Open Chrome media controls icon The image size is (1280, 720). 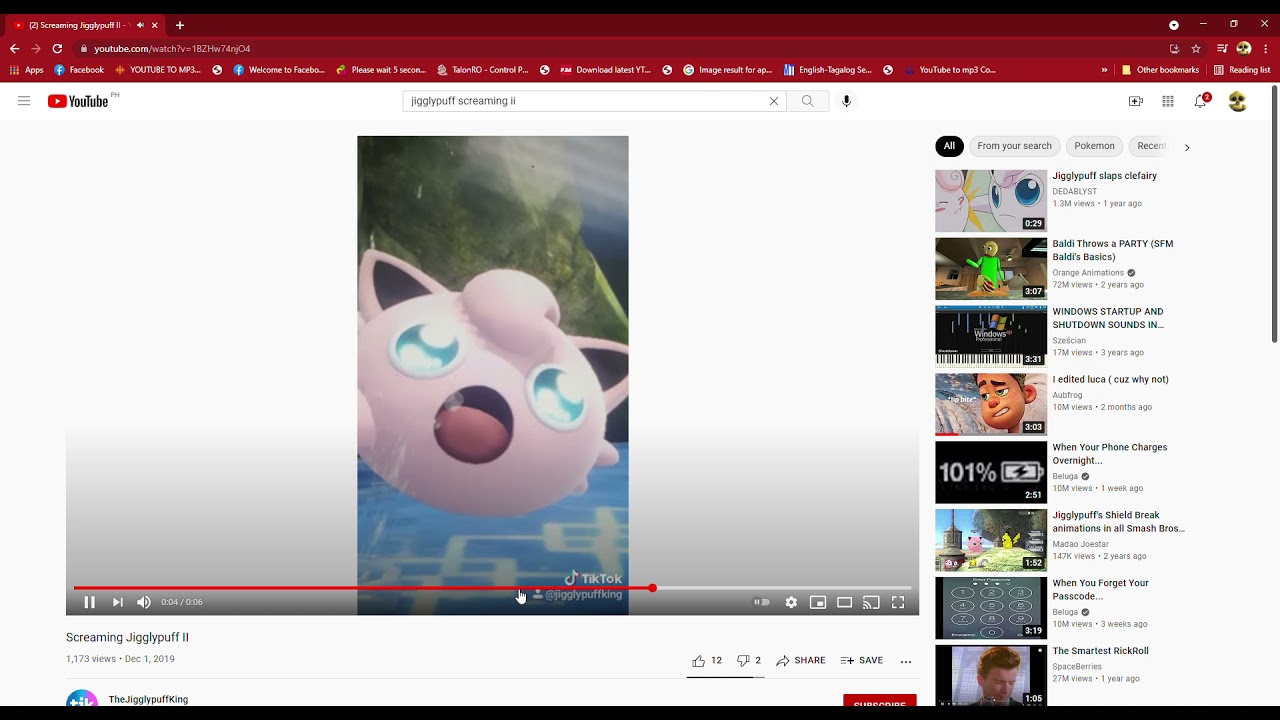pos(1222,48)
